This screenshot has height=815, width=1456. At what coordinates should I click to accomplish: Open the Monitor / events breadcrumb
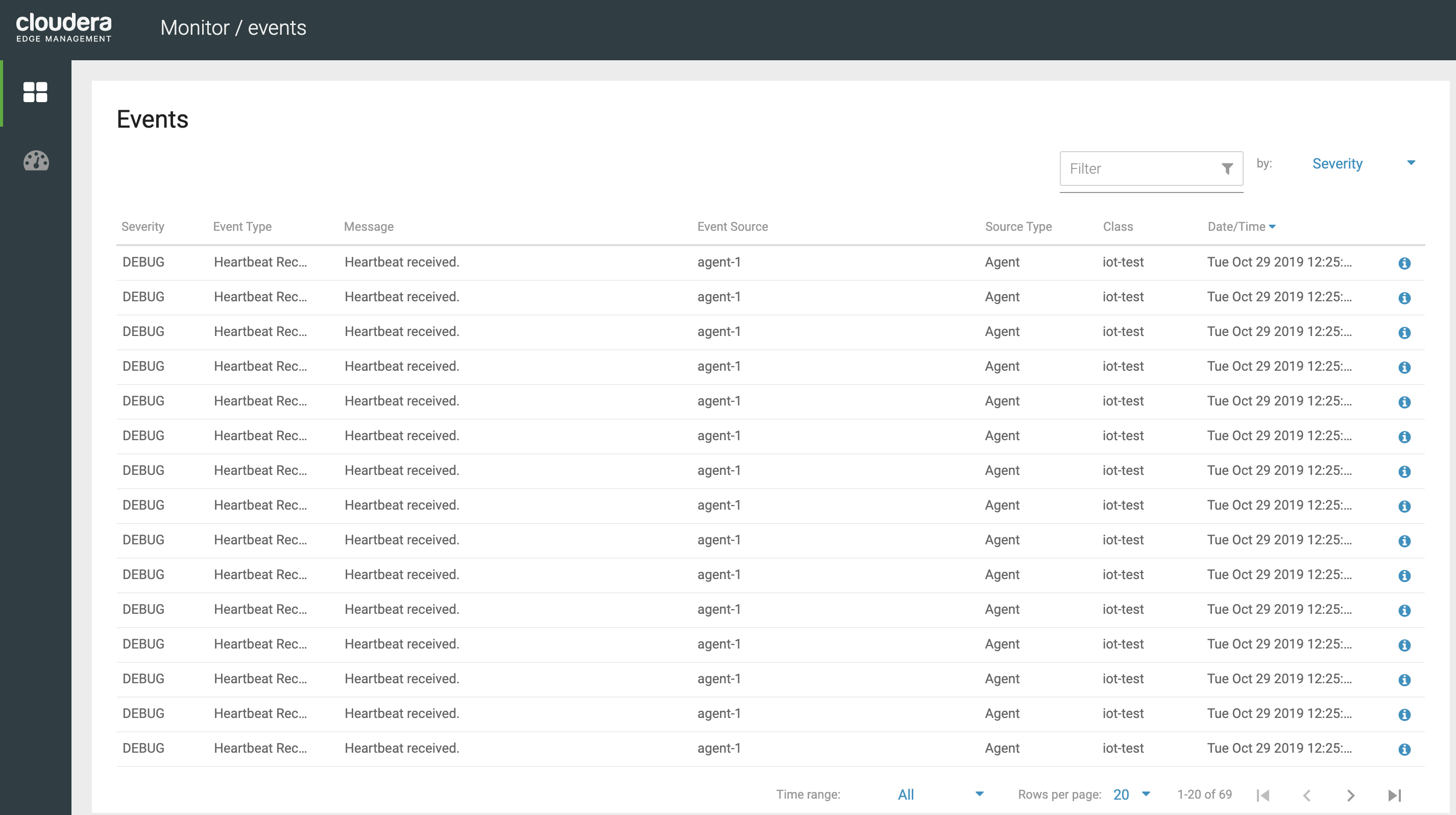pos(233,27)
